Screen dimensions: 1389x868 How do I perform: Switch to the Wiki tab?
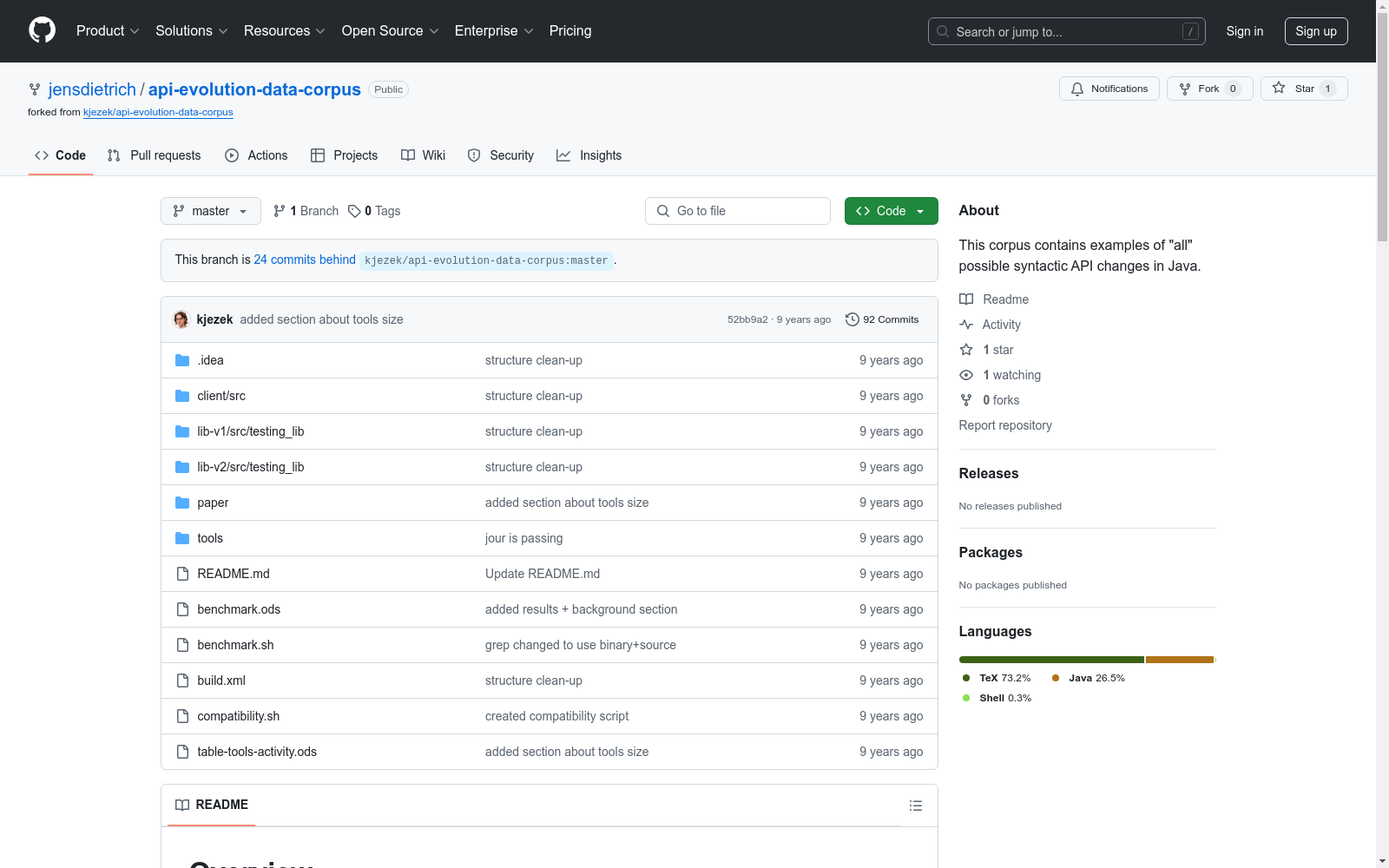tap(424, 155)
